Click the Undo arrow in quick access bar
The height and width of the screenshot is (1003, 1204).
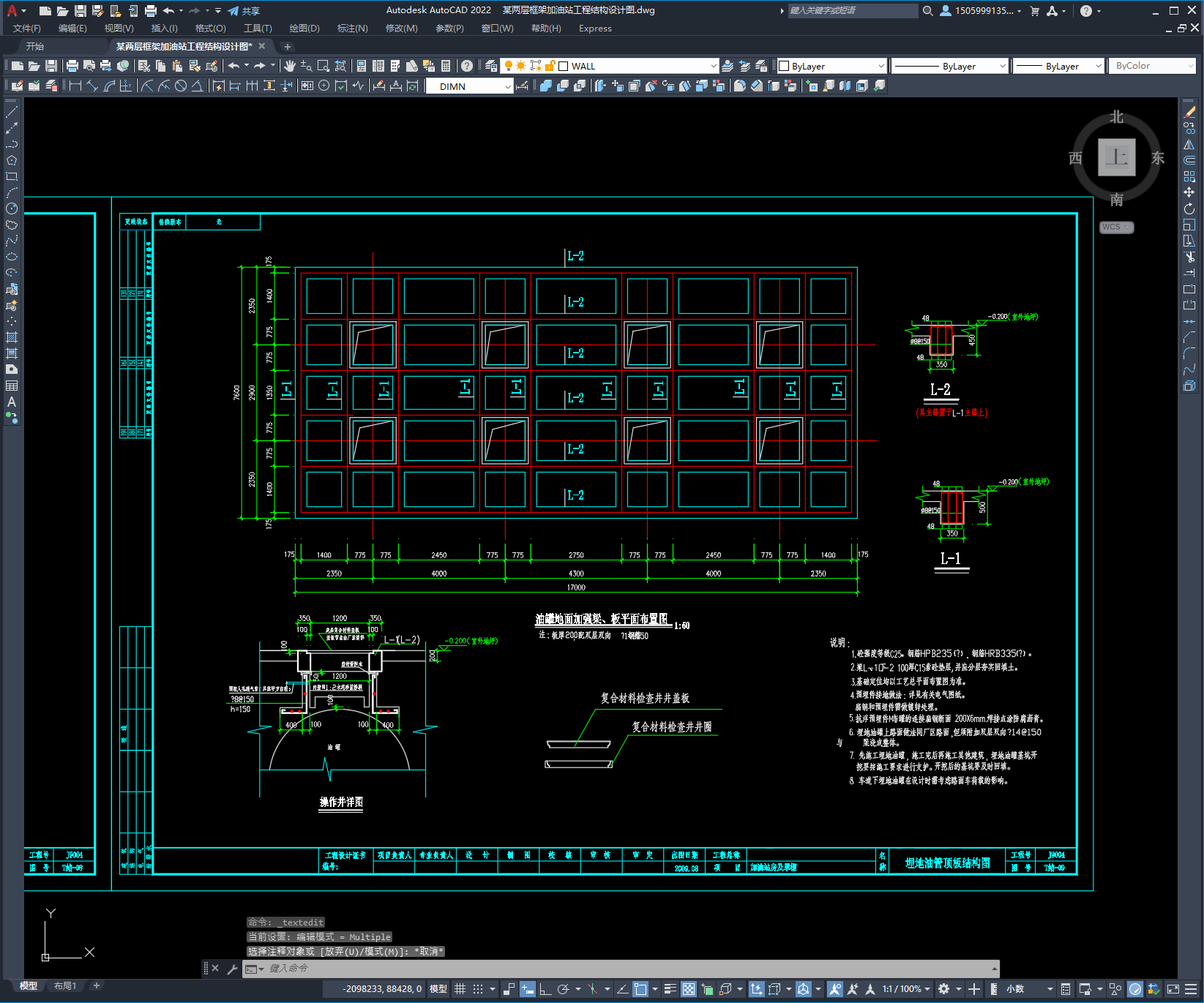[x=169, y=11]
